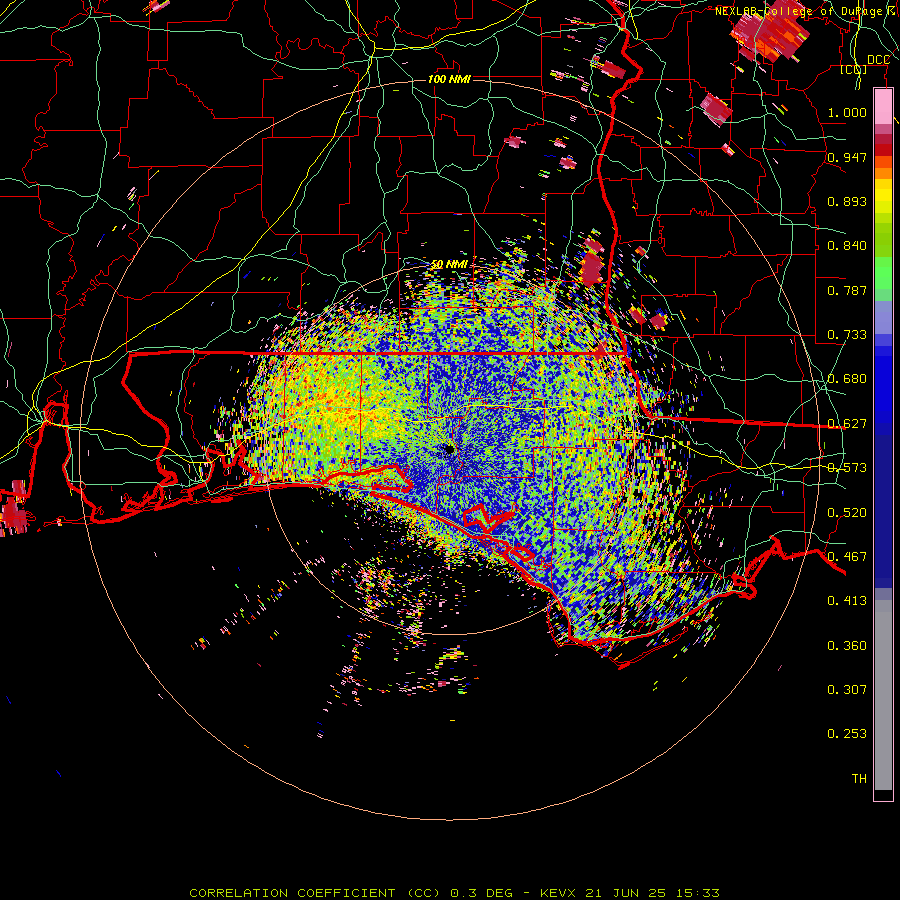The width and height of the screenshot is (900, 900).
Task: Click the 0.787 legend value
Action: (847, 290)
